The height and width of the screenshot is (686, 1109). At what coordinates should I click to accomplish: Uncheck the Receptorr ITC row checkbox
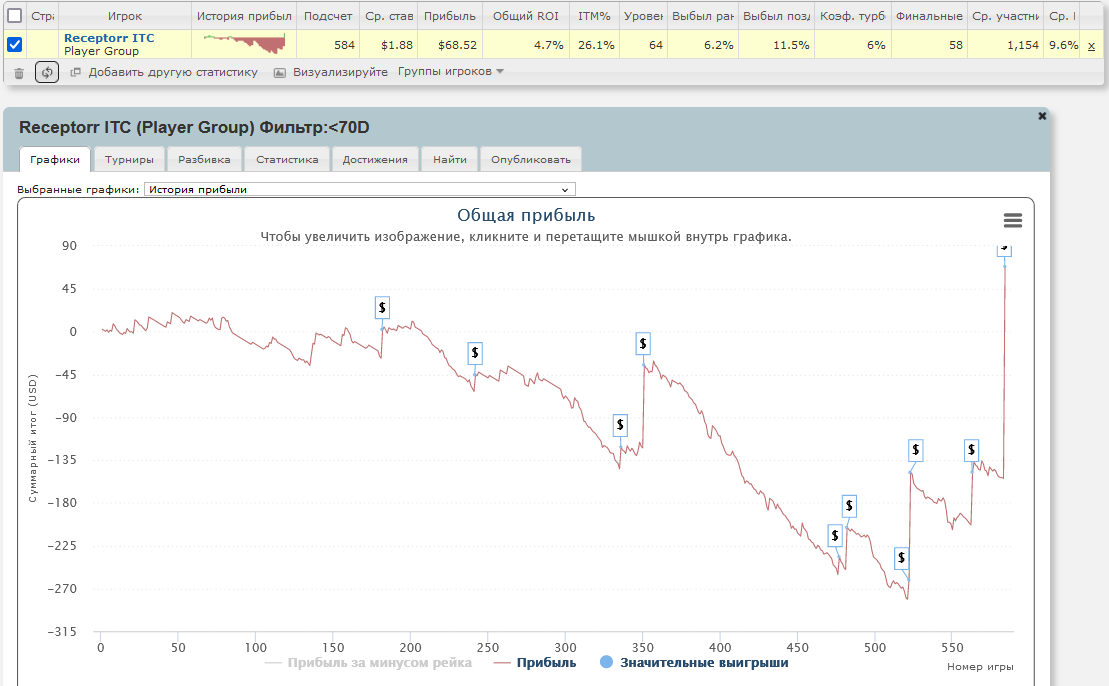pos(14,45)
